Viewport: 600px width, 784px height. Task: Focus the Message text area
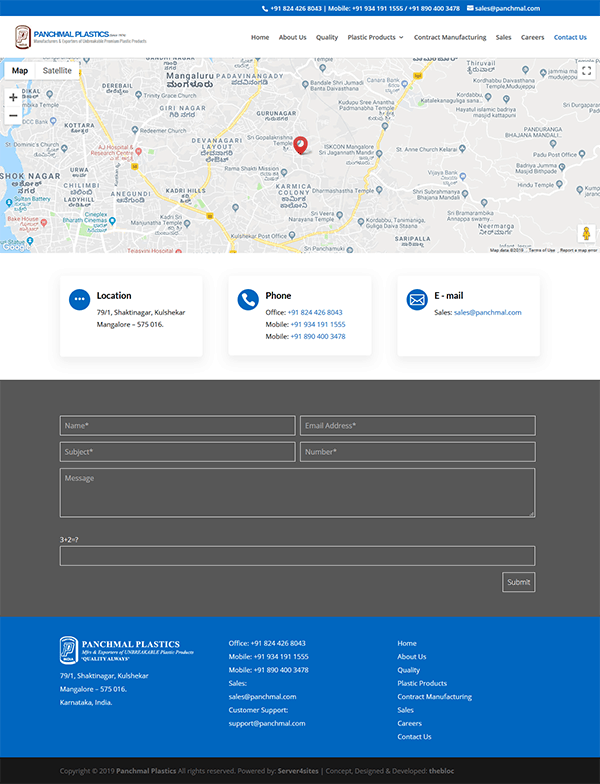click(x=298, y=492)
